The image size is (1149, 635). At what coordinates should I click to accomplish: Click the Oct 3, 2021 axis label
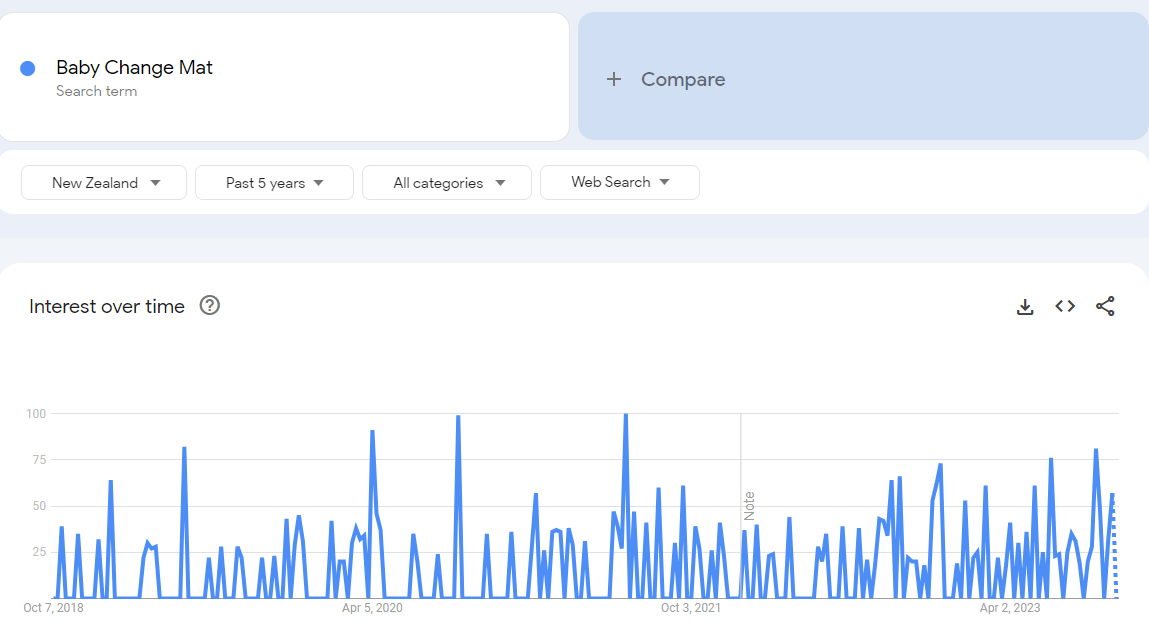coord(691,608)
